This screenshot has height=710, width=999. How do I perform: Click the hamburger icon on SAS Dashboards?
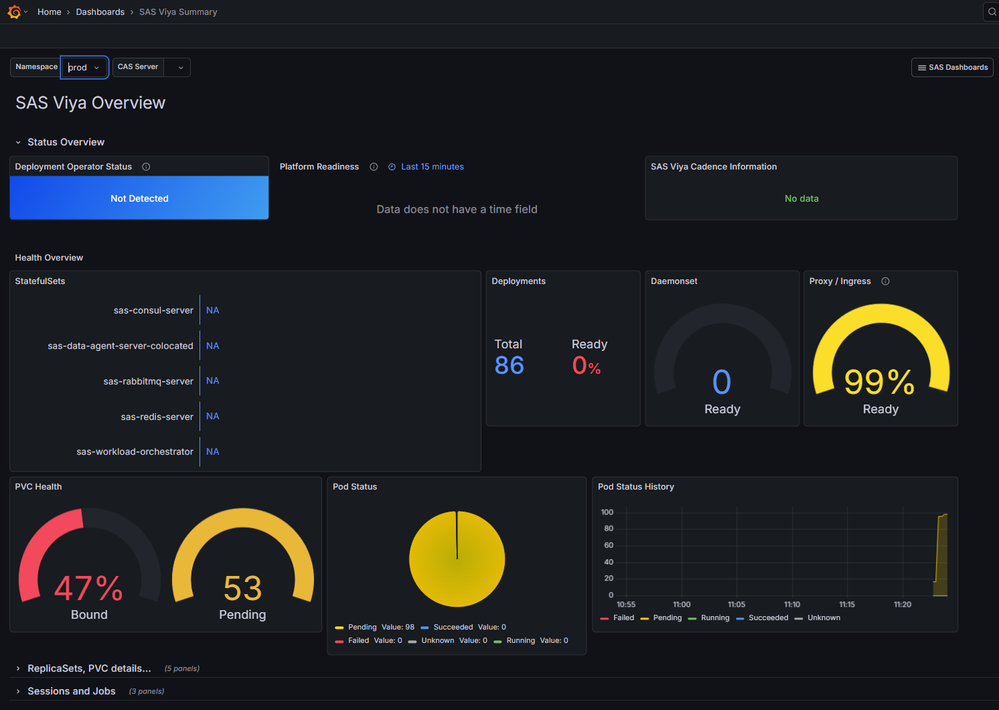click(x=921, y=68)
